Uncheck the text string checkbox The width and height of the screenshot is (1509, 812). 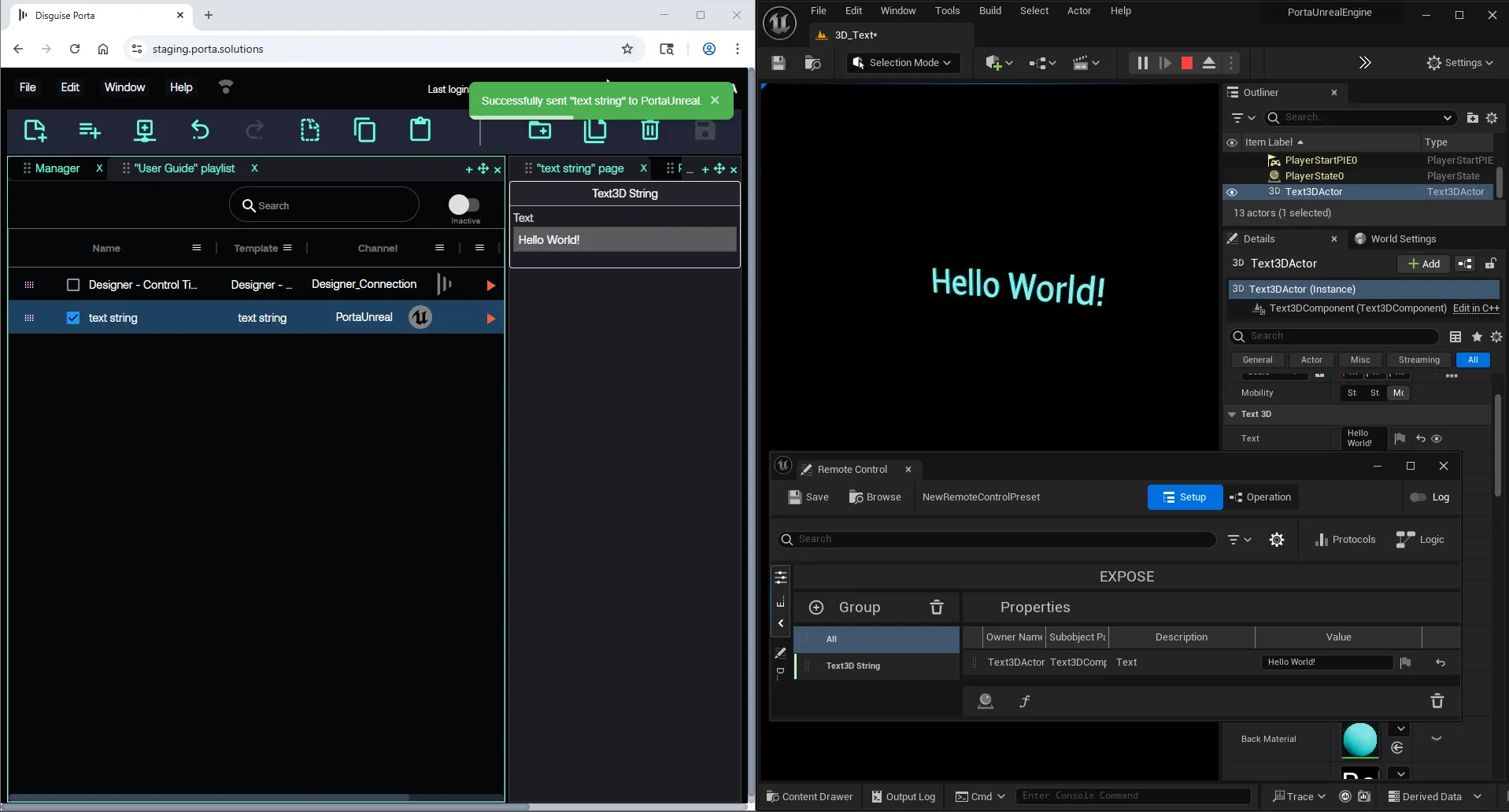click(x=73, y=318)
